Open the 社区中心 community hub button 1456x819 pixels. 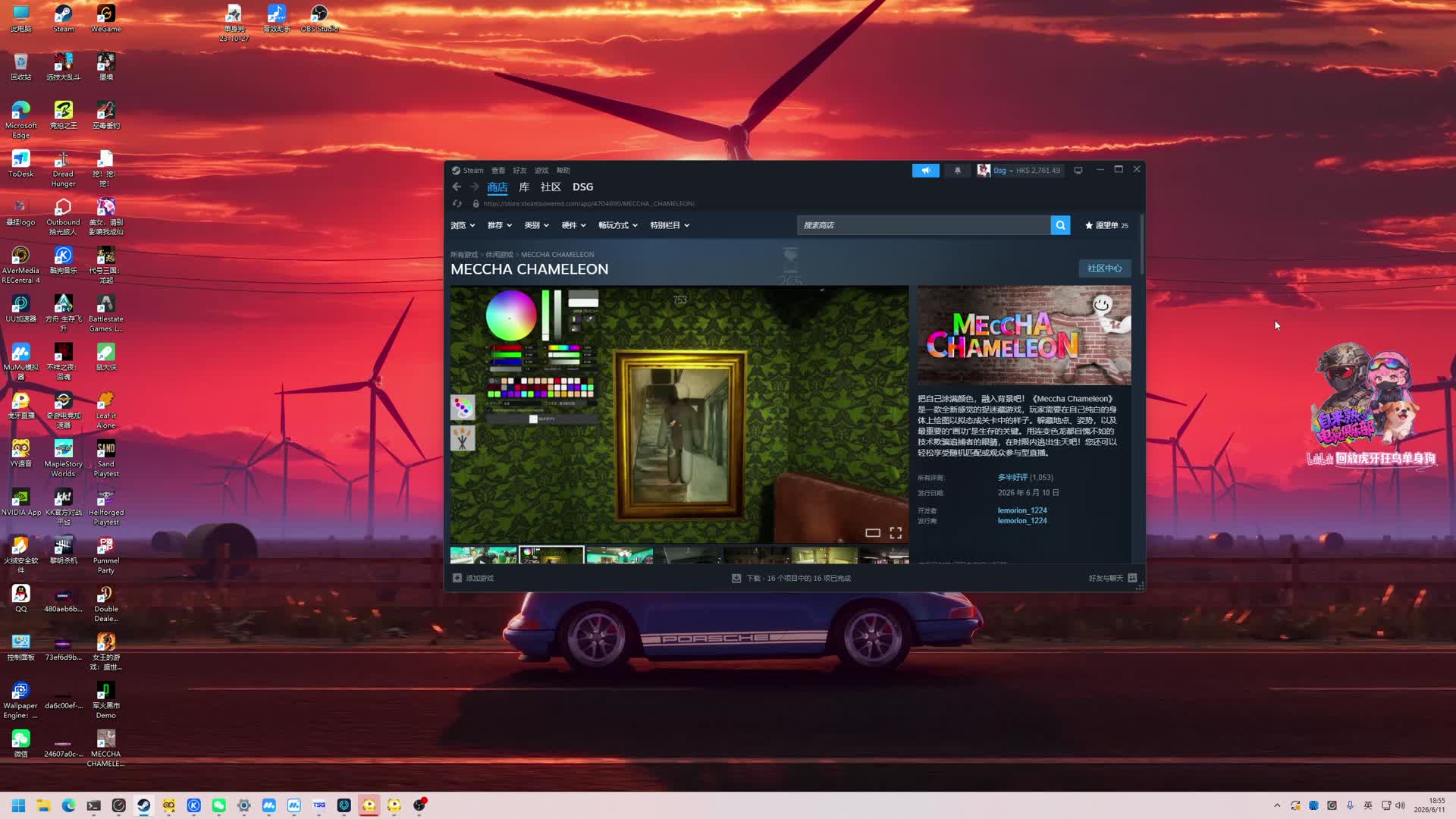tap(1104, 268)
